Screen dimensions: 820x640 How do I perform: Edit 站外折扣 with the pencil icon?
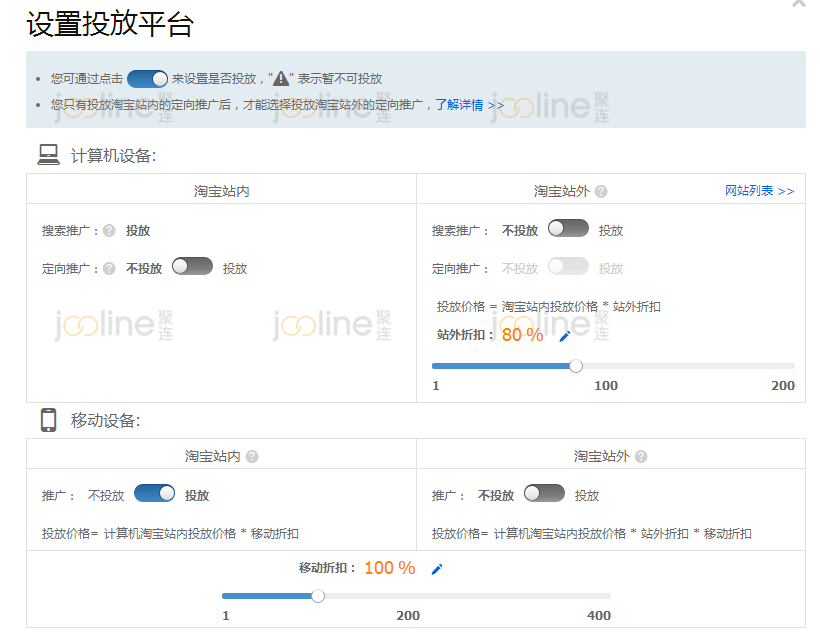click(x=565, y=336)
